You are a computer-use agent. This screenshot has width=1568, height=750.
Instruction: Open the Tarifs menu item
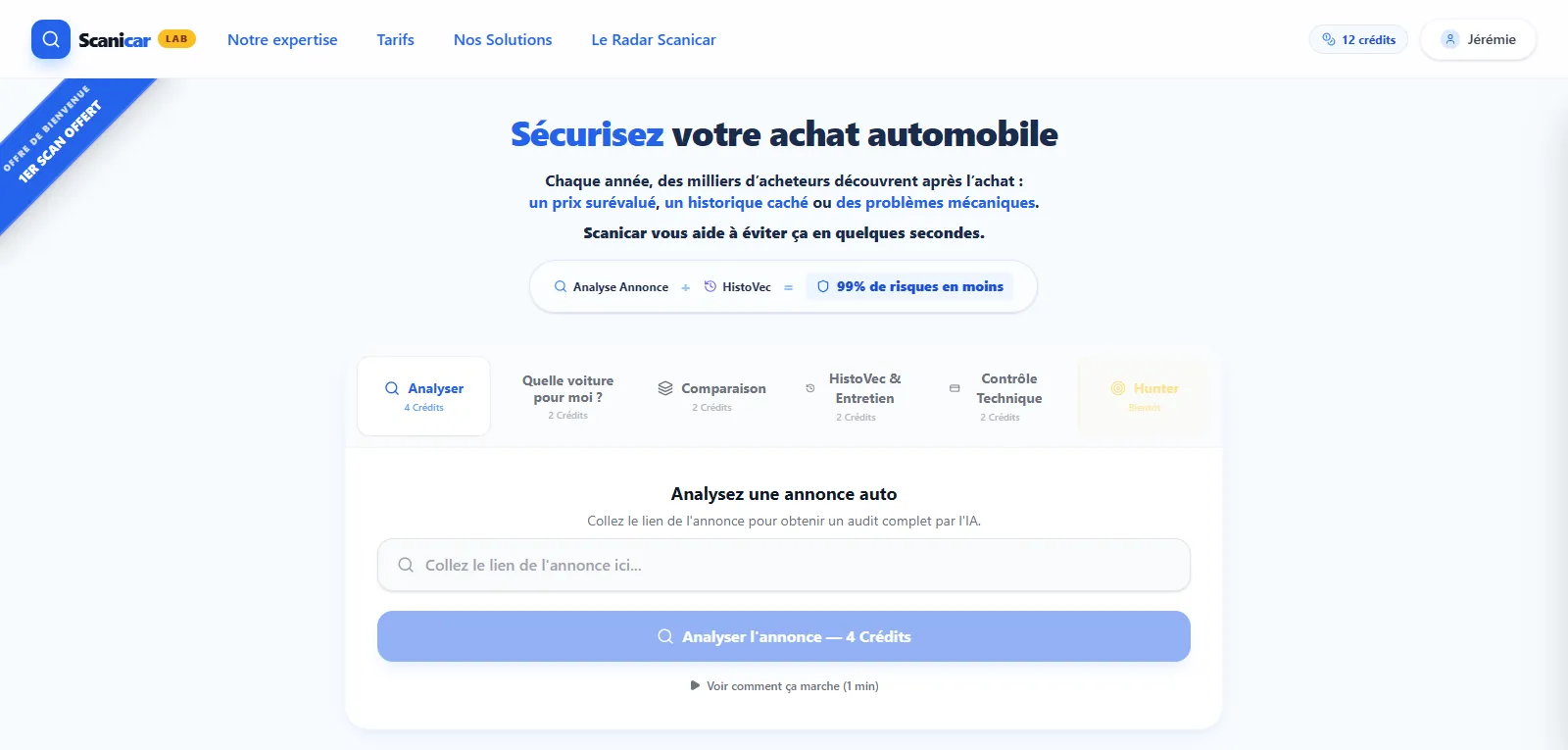click(x=395, y=39)
